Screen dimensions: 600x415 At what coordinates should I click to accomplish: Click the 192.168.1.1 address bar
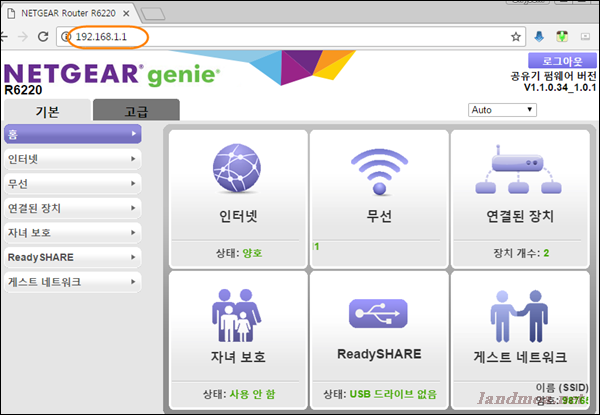291,37
